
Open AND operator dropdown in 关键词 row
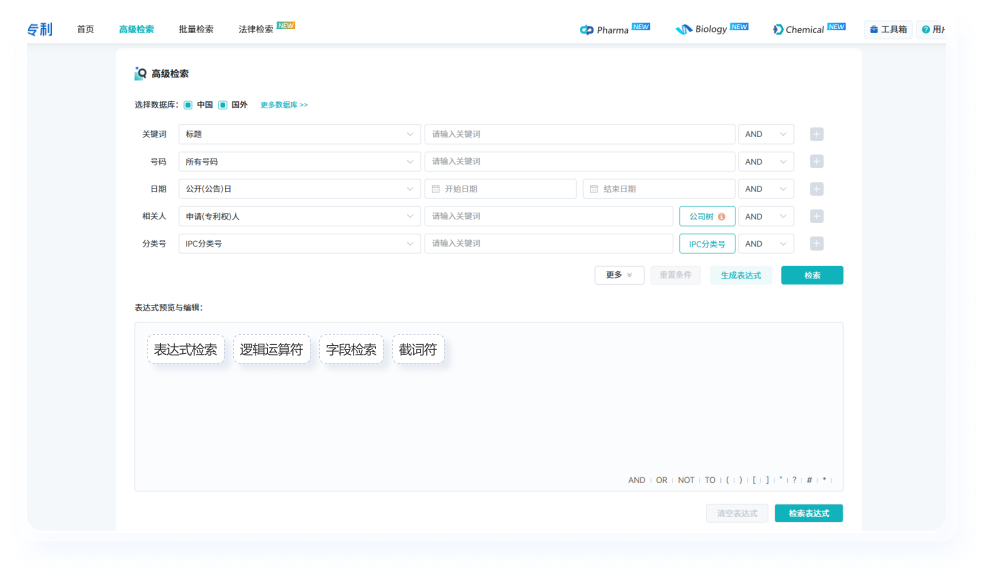point(766,134)
